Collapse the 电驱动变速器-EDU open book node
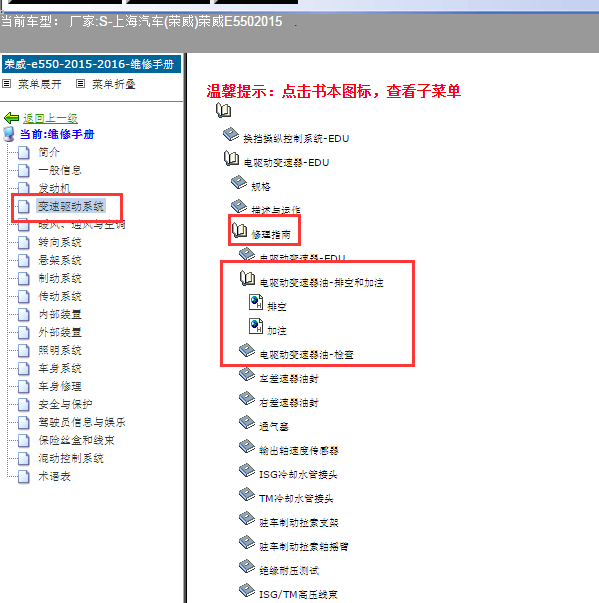The height and width of the screenshot is (603, 599). coord(231,158)
